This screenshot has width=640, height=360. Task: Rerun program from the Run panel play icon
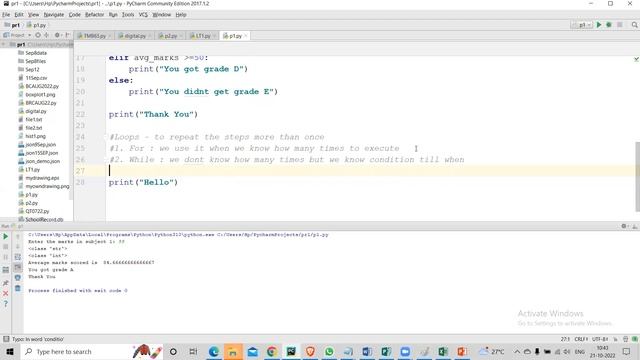[x=6, y=236]
